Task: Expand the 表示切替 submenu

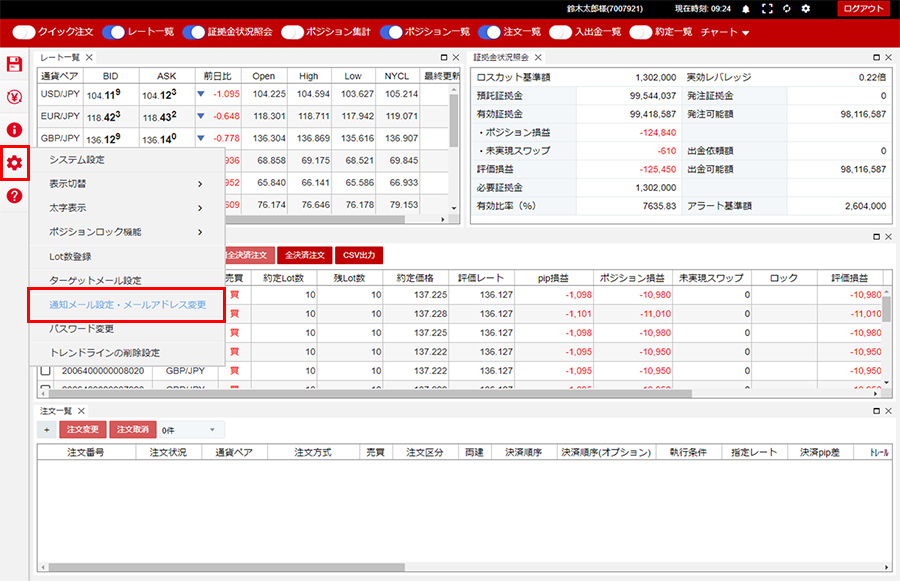Action: tap(127, 184)
